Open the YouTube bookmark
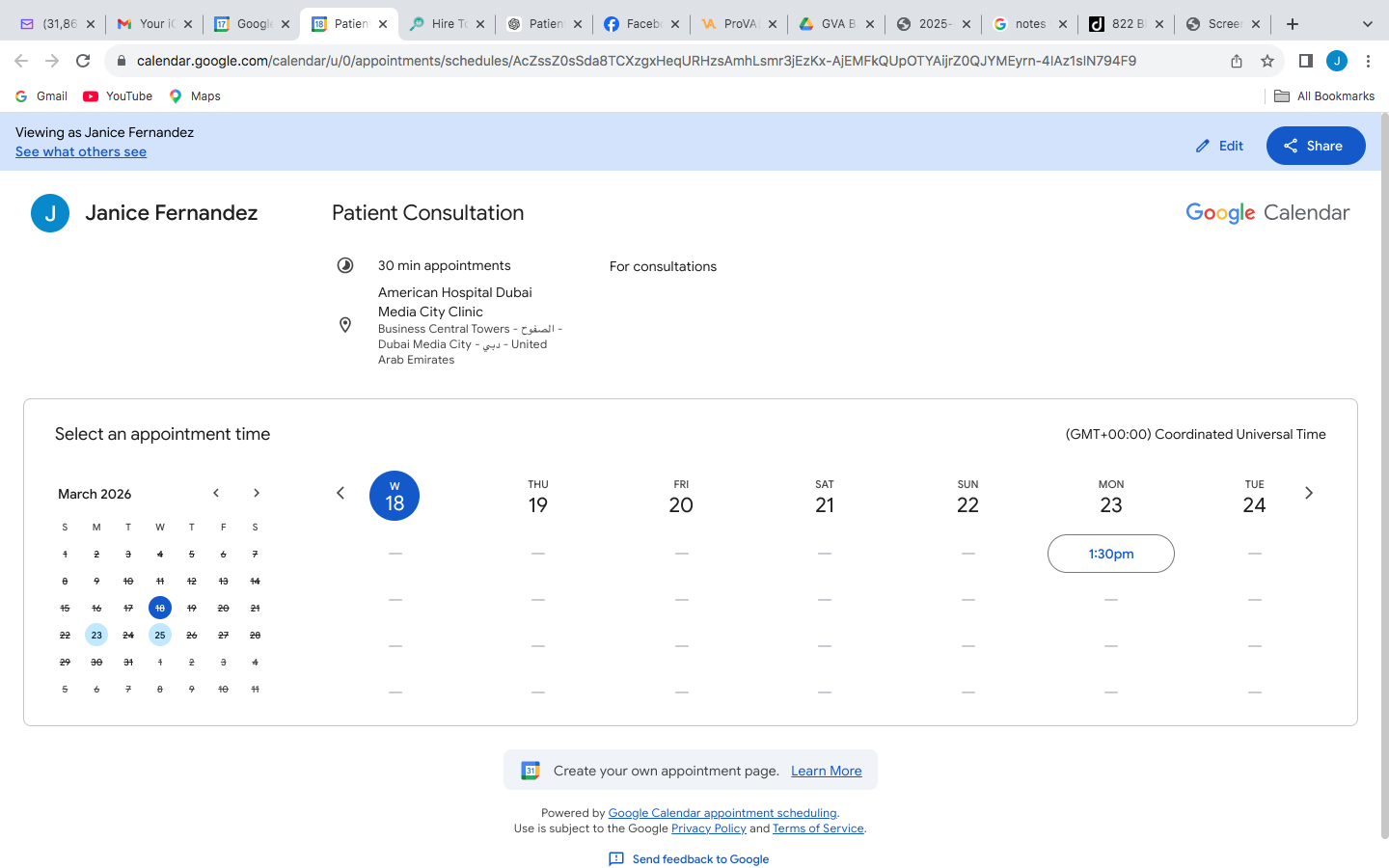Screen dimensions: 1389x868 (118, 96)
